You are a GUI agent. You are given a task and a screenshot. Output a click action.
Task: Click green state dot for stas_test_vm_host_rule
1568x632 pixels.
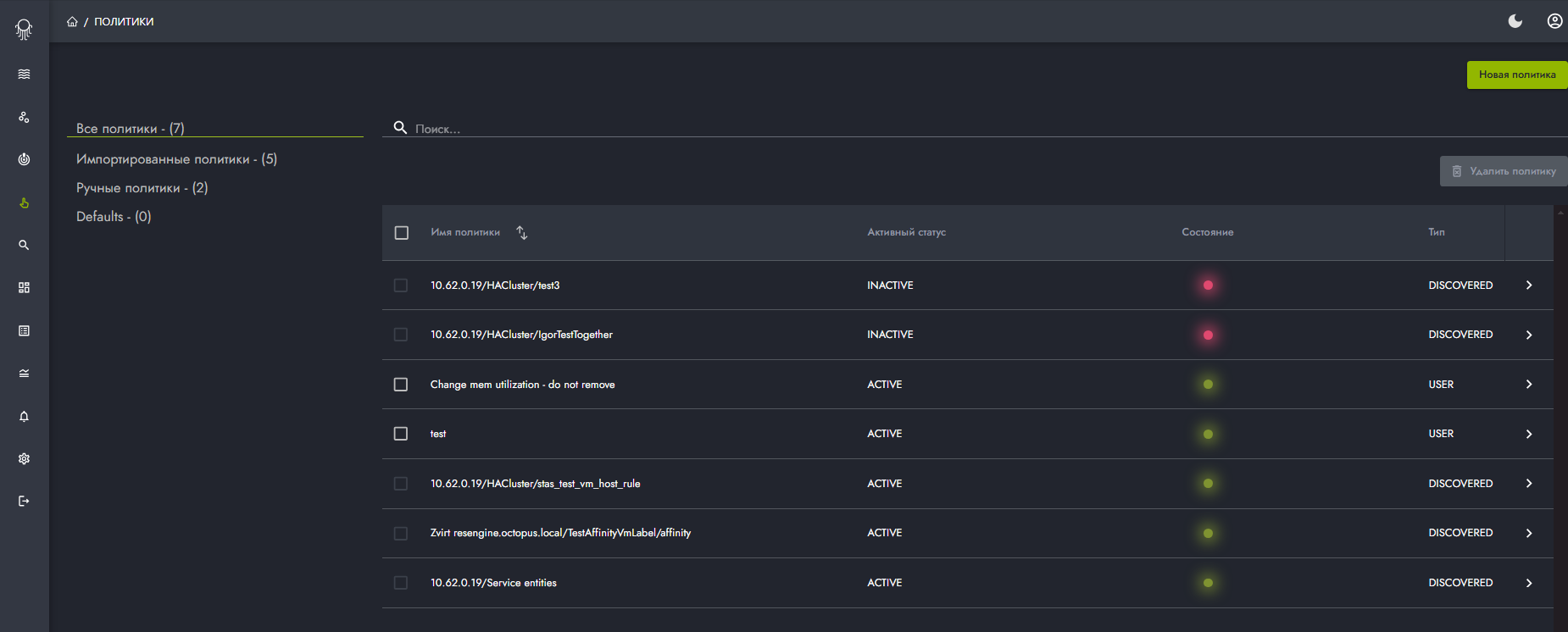click(x=1208, y=484)
